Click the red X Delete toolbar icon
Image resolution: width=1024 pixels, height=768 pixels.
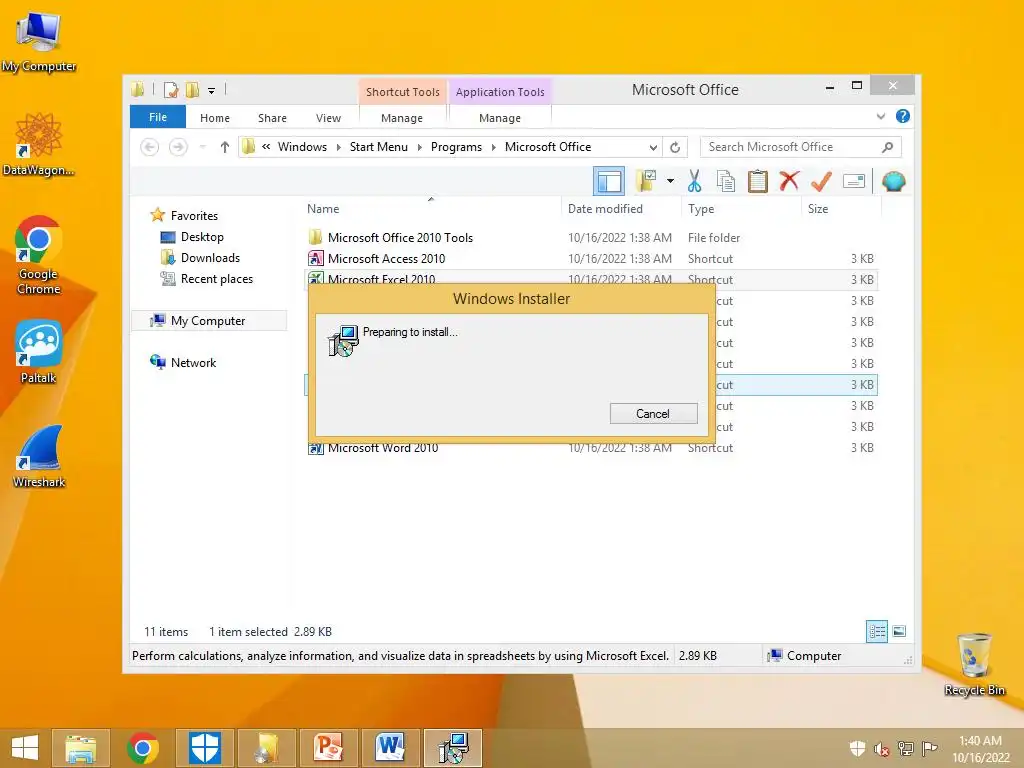(789, 180)
